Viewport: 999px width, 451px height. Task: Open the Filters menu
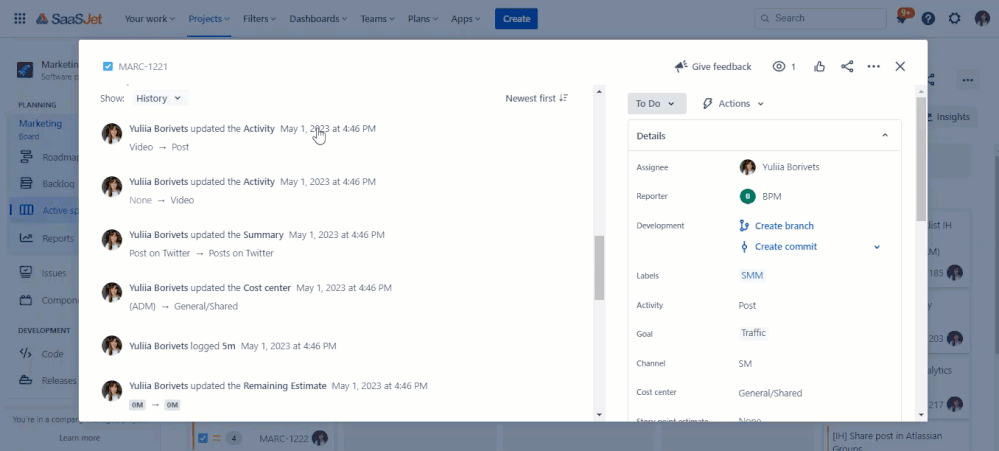[x=259, y=18]
